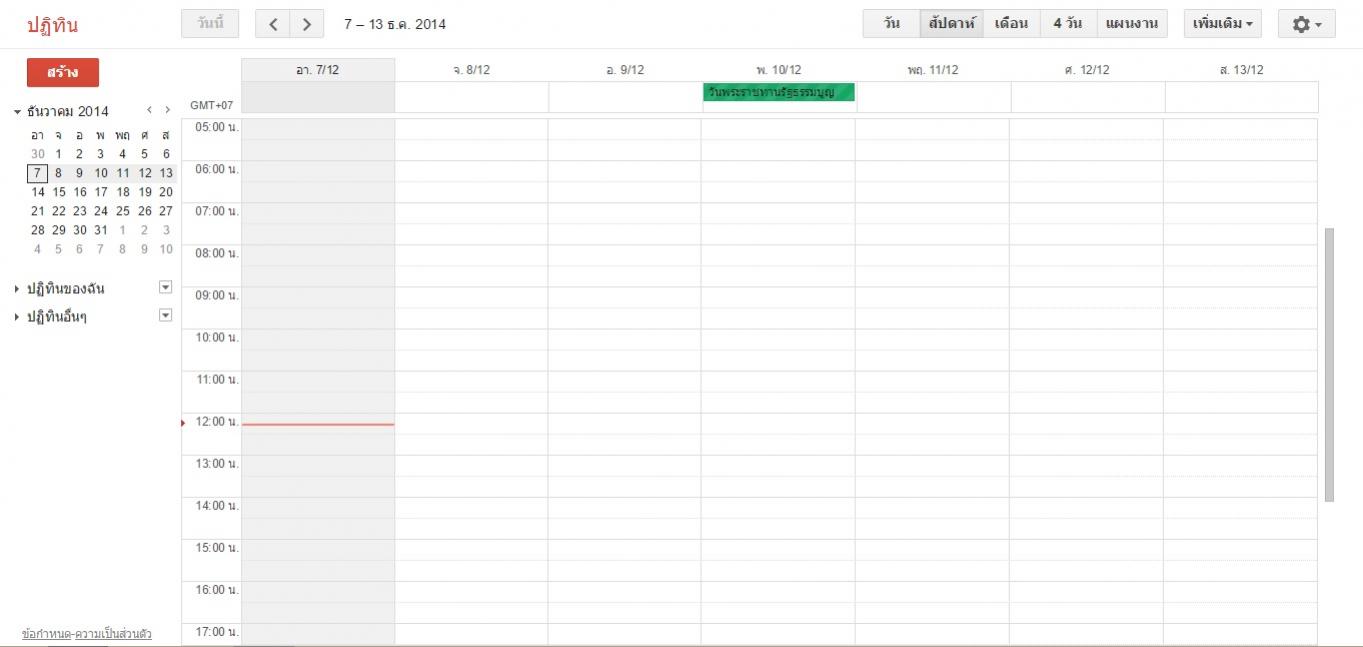Viewport: 1363px width, 647px height.
Task: Click the 09:00 น. time label
Action: click(217, 295)
